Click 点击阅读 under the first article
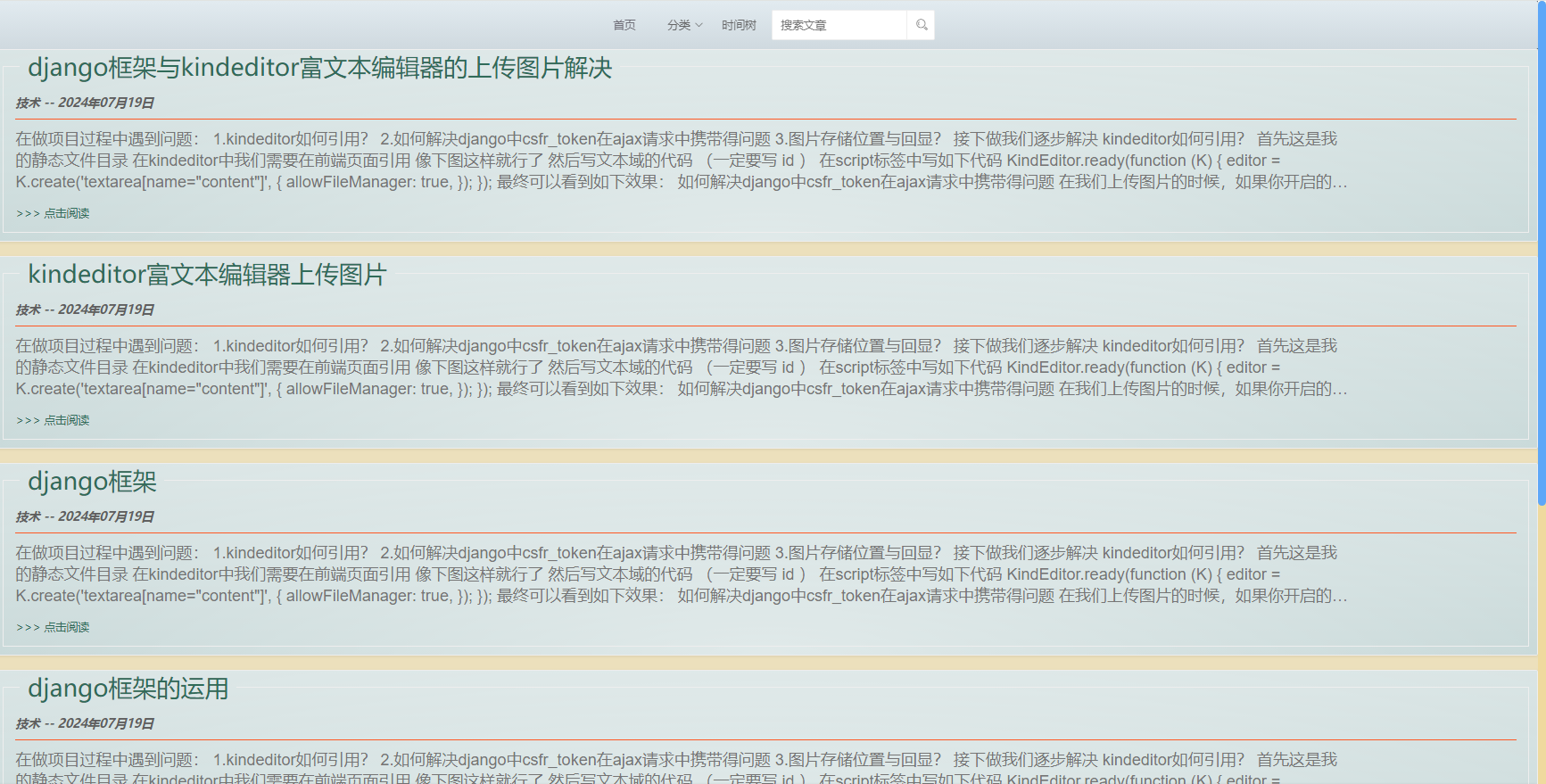Screen dimensions: 1546x784 click(54, 213)
